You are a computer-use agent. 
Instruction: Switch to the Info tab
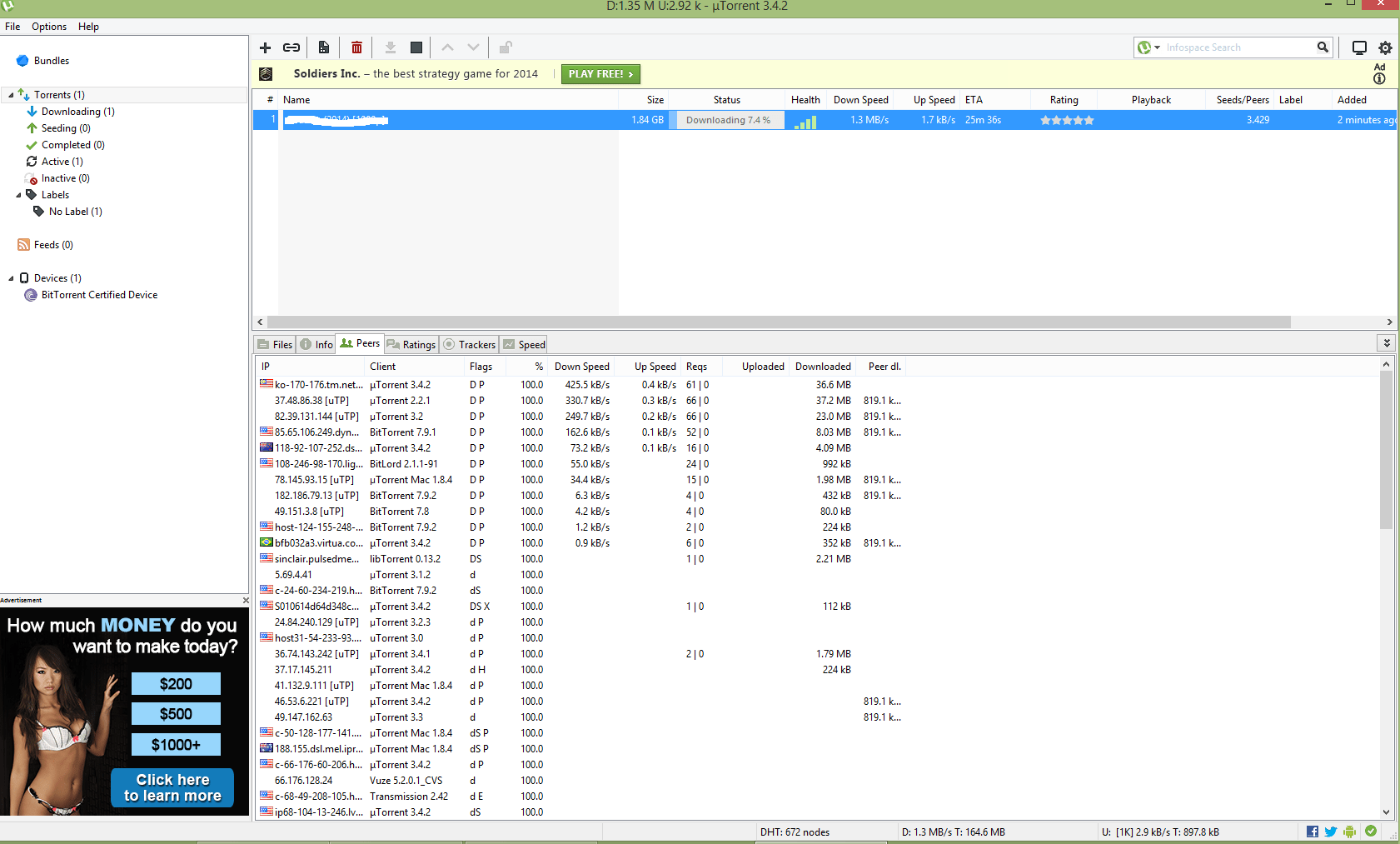pyautogui.click(x=316, y=345)
